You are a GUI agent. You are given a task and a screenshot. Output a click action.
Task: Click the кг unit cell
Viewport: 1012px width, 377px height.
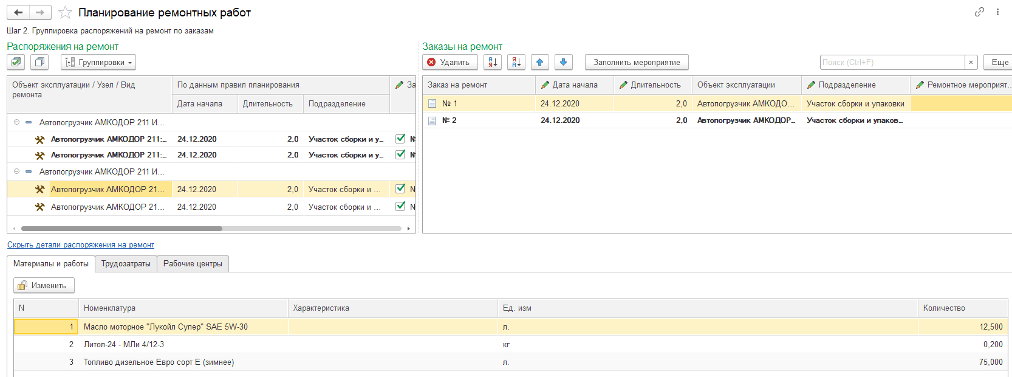[x=708, y=345]
